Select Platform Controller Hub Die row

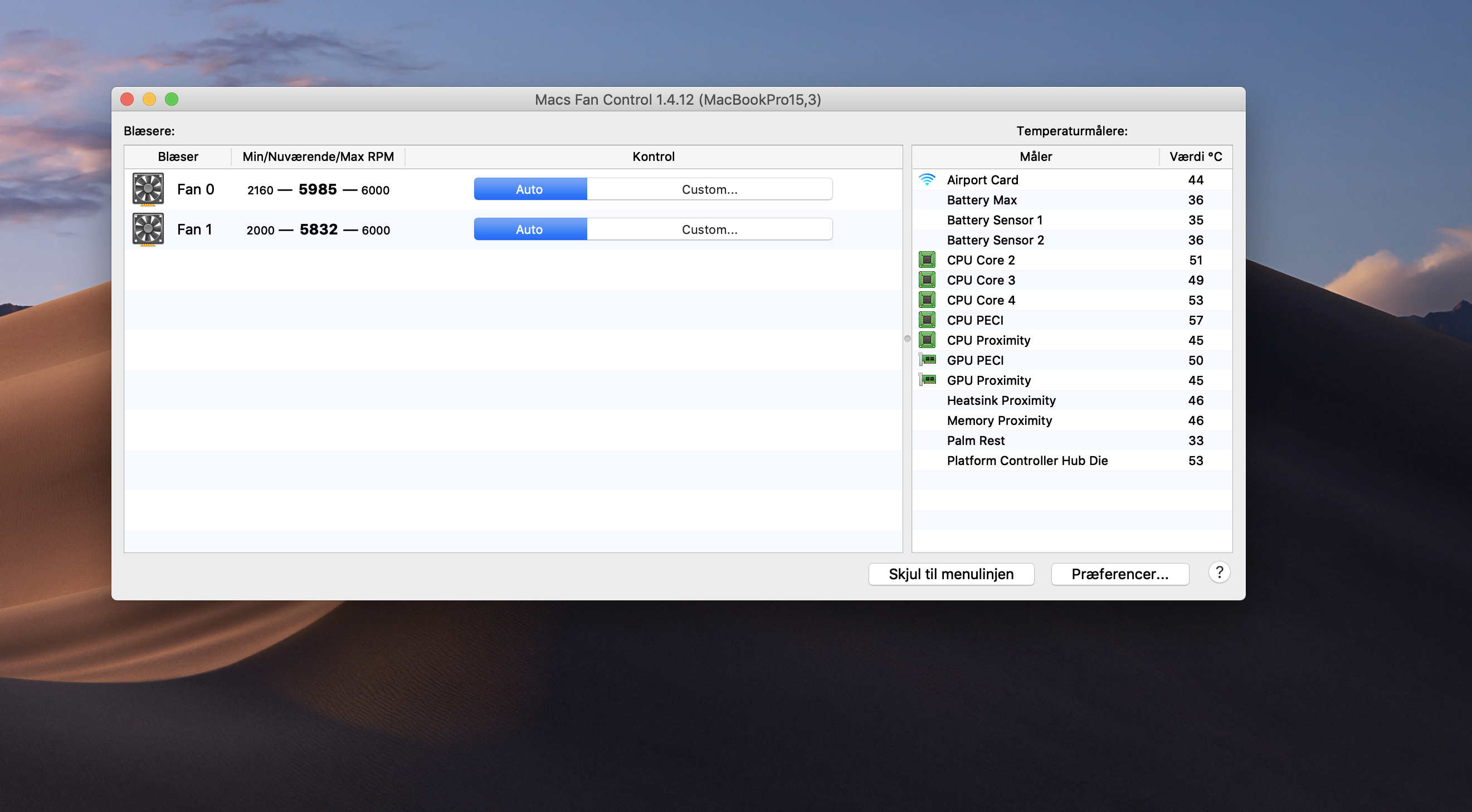pyautogui.click(x=1072, y=460)
